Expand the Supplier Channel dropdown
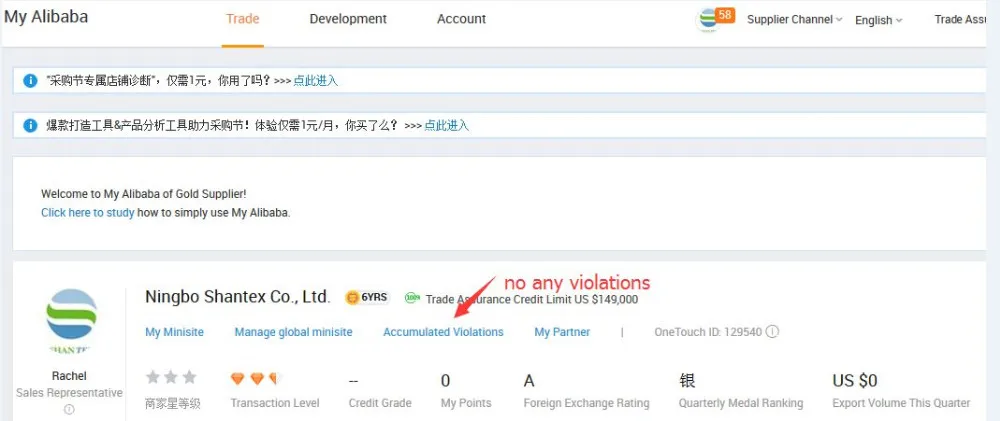Viewport: 1000px width, 421px height. 794,20
